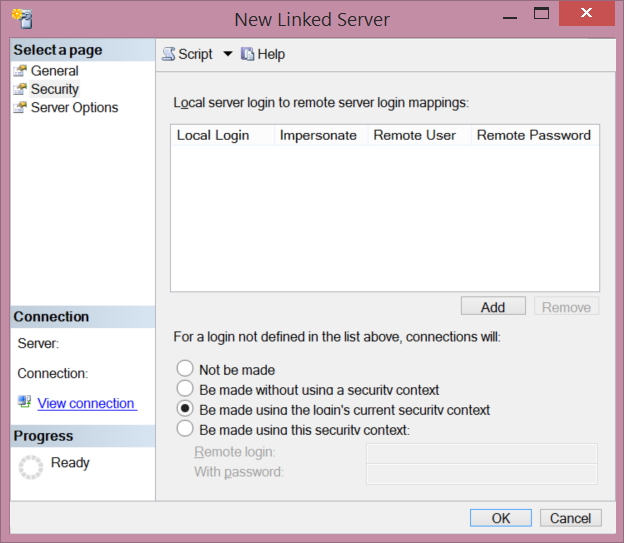Confirm with the OK button
This screenshot has height=543, width=627.
coord(501,517)
